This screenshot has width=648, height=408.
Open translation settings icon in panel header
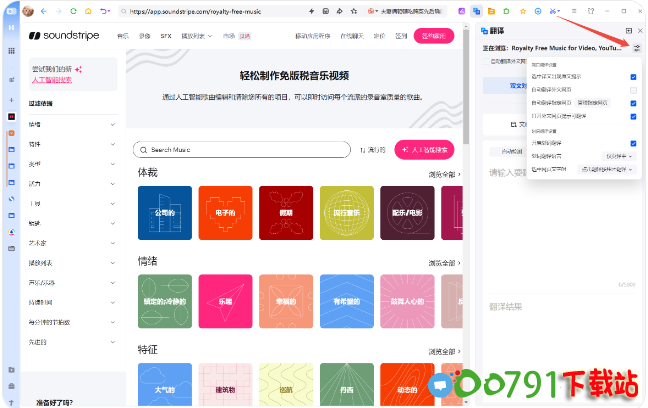(x=637, y=47)
